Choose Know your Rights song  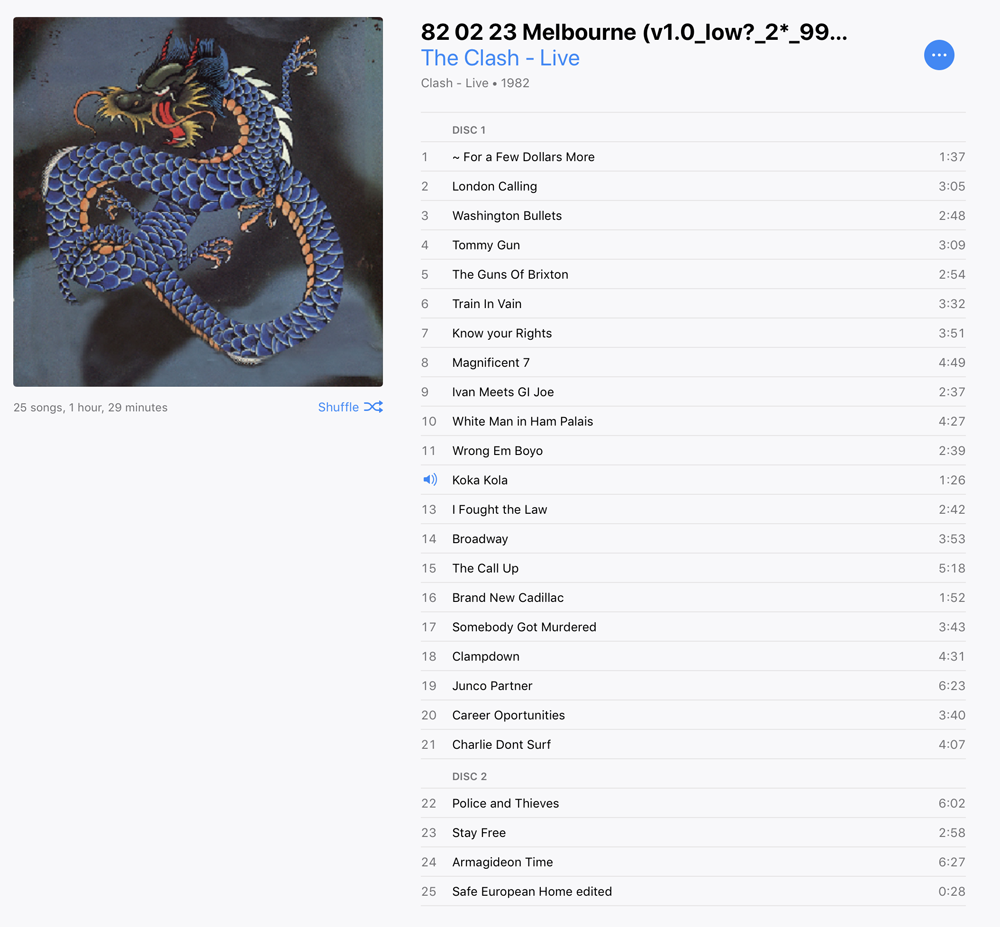pos(693,333)
